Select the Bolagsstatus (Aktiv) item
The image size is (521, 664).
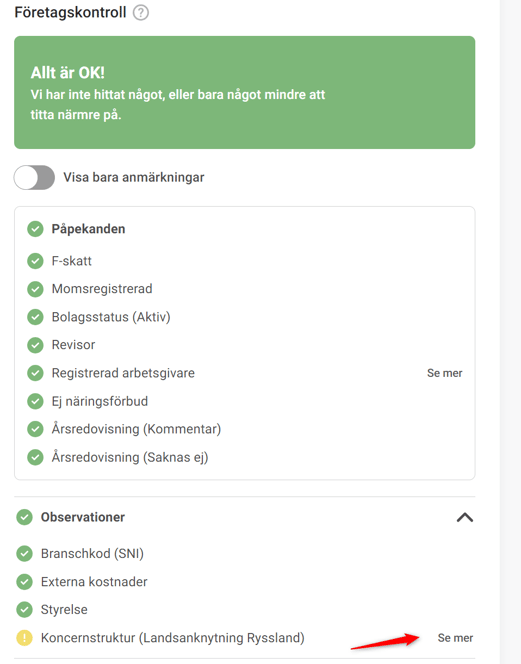(x=111, y=317)
